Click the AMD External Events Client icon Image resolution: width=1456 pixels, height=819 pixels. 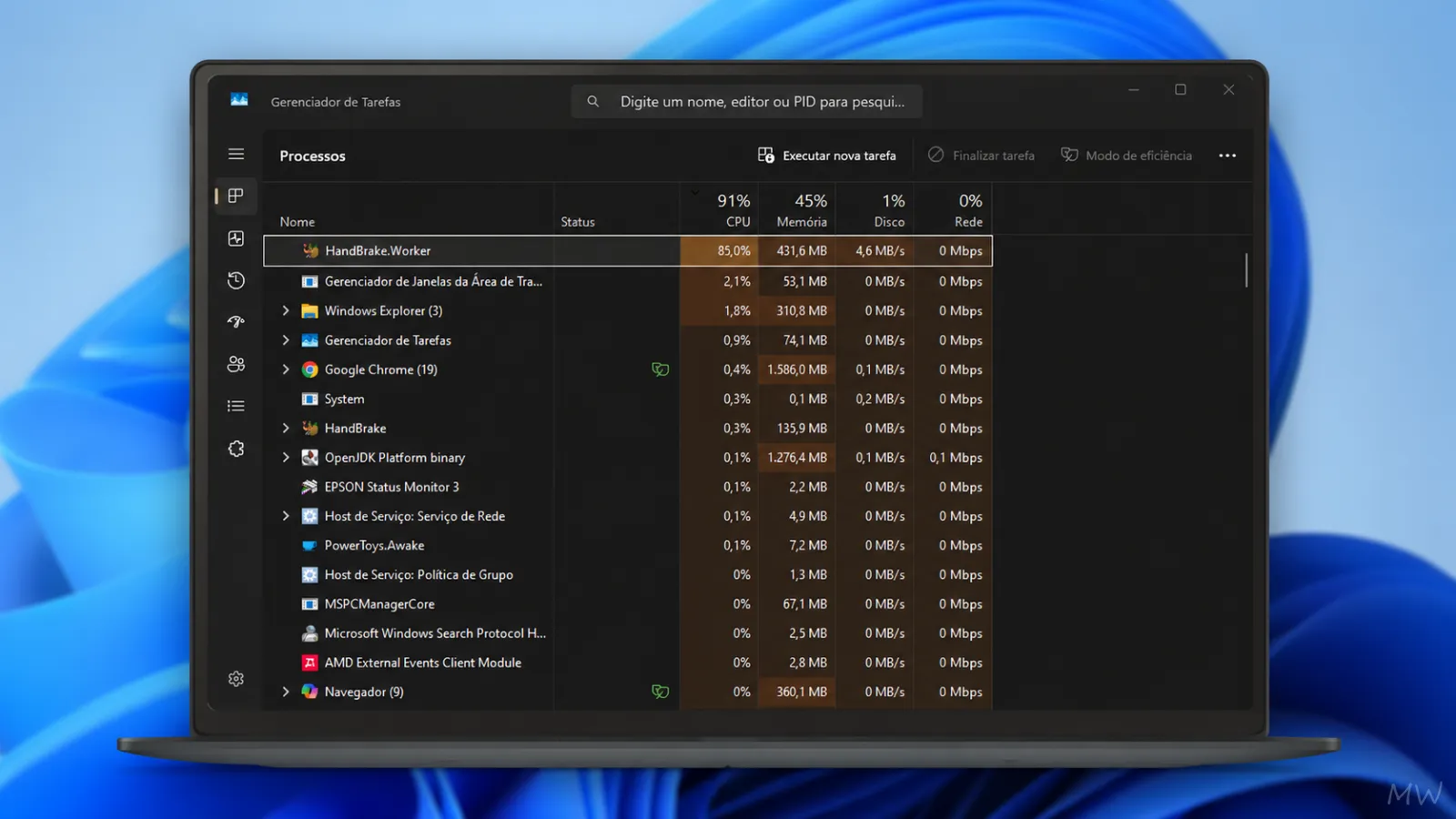coord(309,662)
